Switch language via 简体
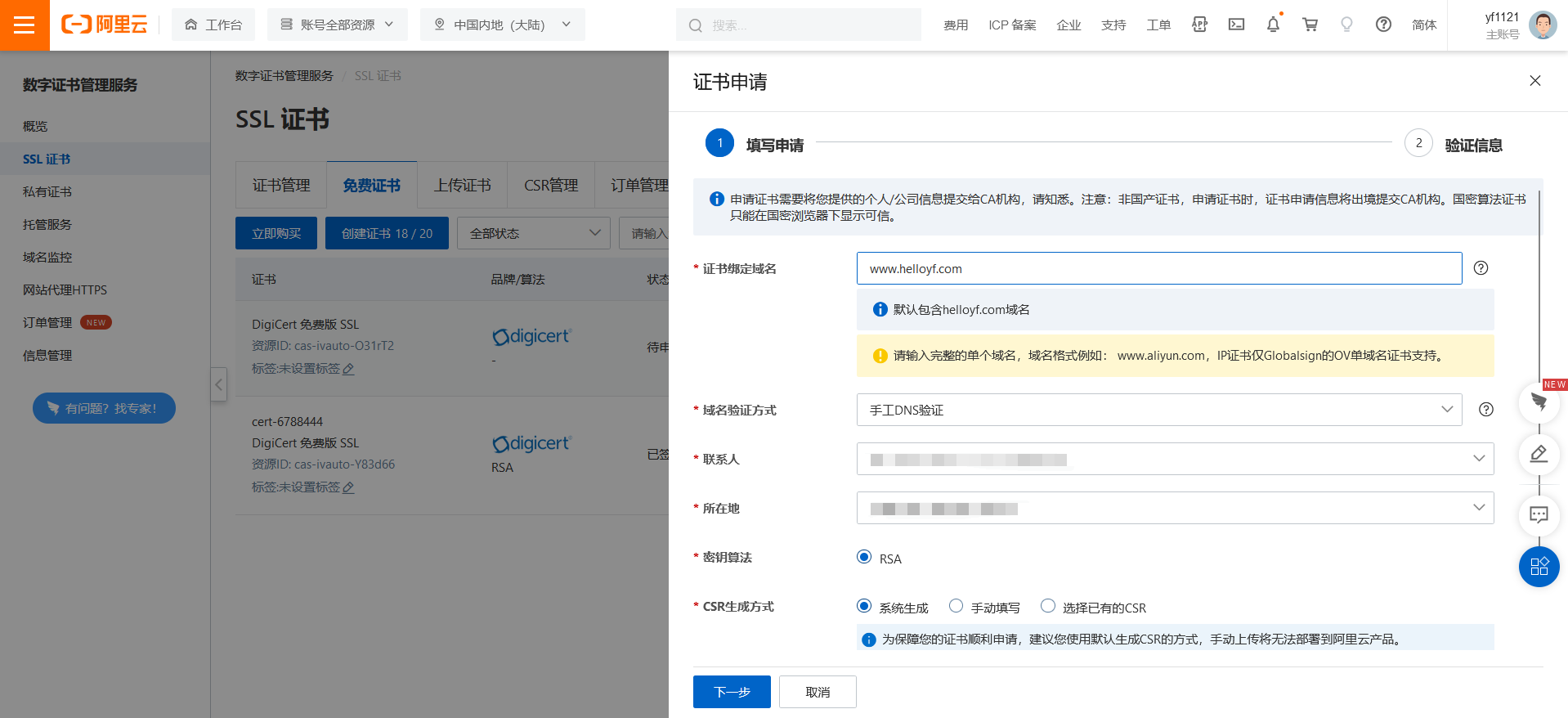1568x718 pixels. pos(1424,25)
